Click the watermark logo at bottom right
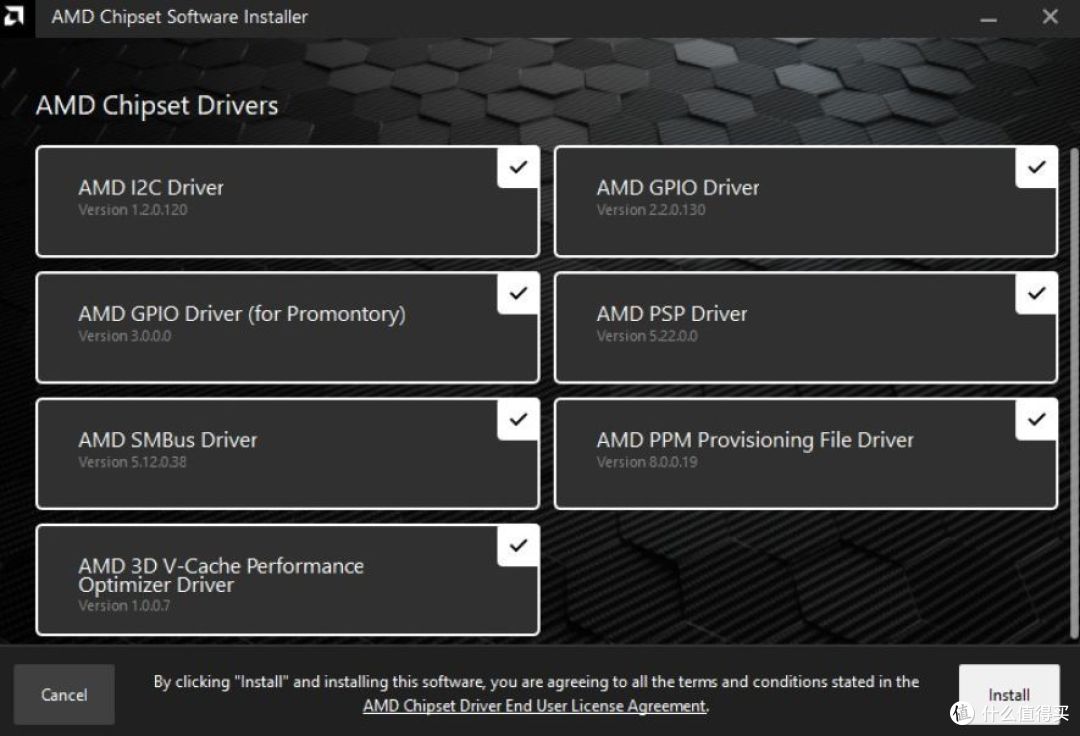Image resolution: width=1080 pixels, height=736 pixels. pos(963,713)
